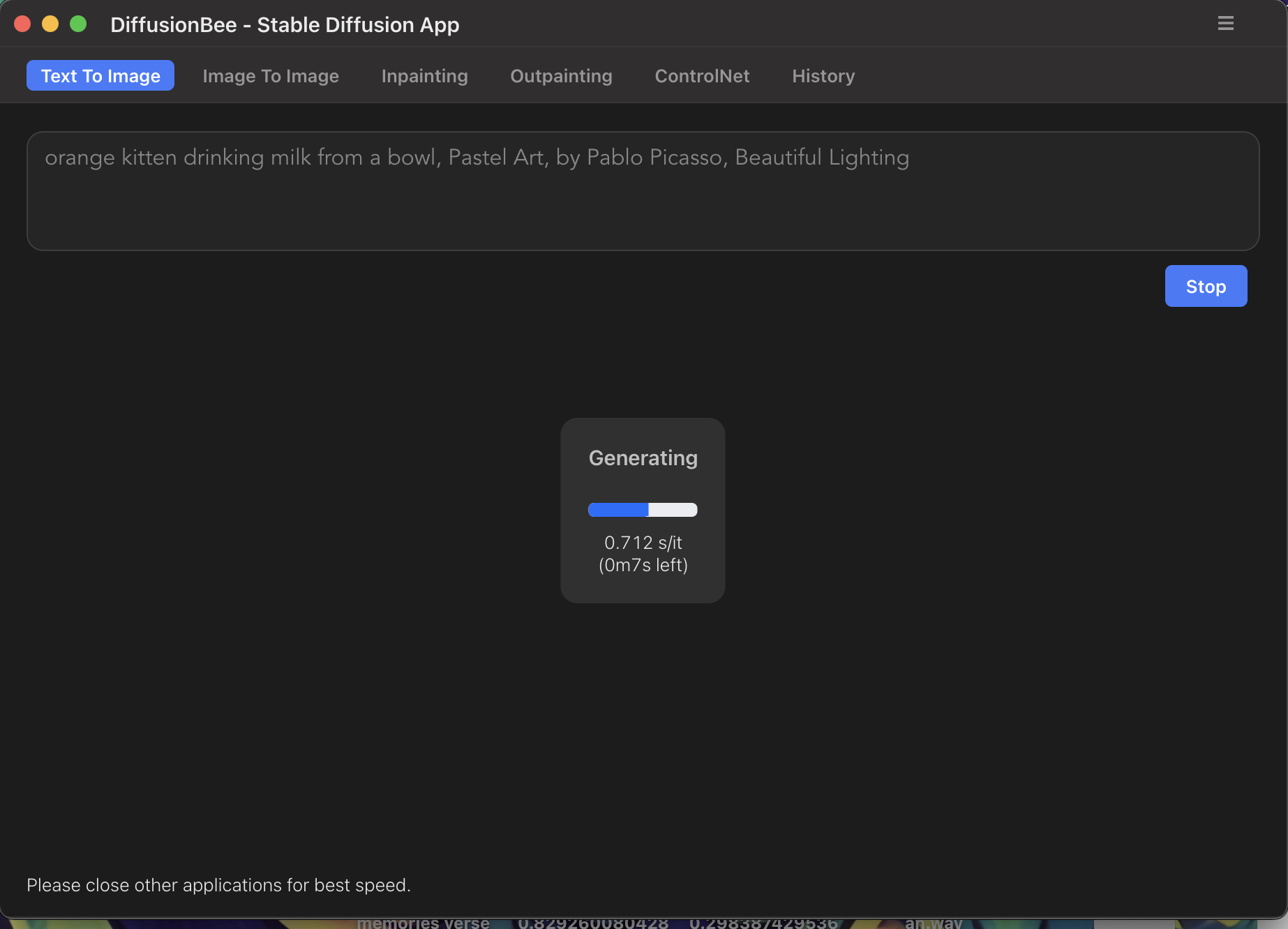Maximize the window using green button

coord(78,24)
